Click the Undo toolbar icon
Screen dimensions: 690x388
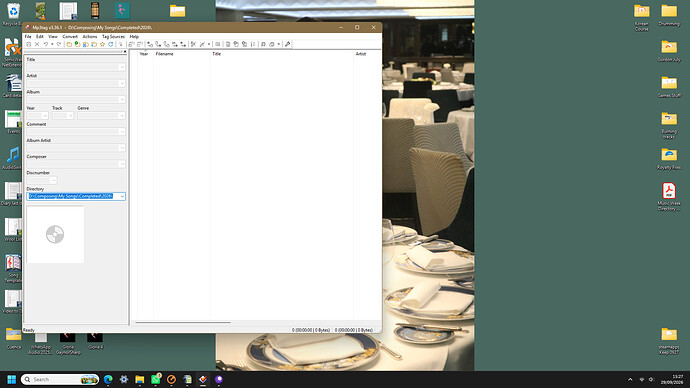45,44
